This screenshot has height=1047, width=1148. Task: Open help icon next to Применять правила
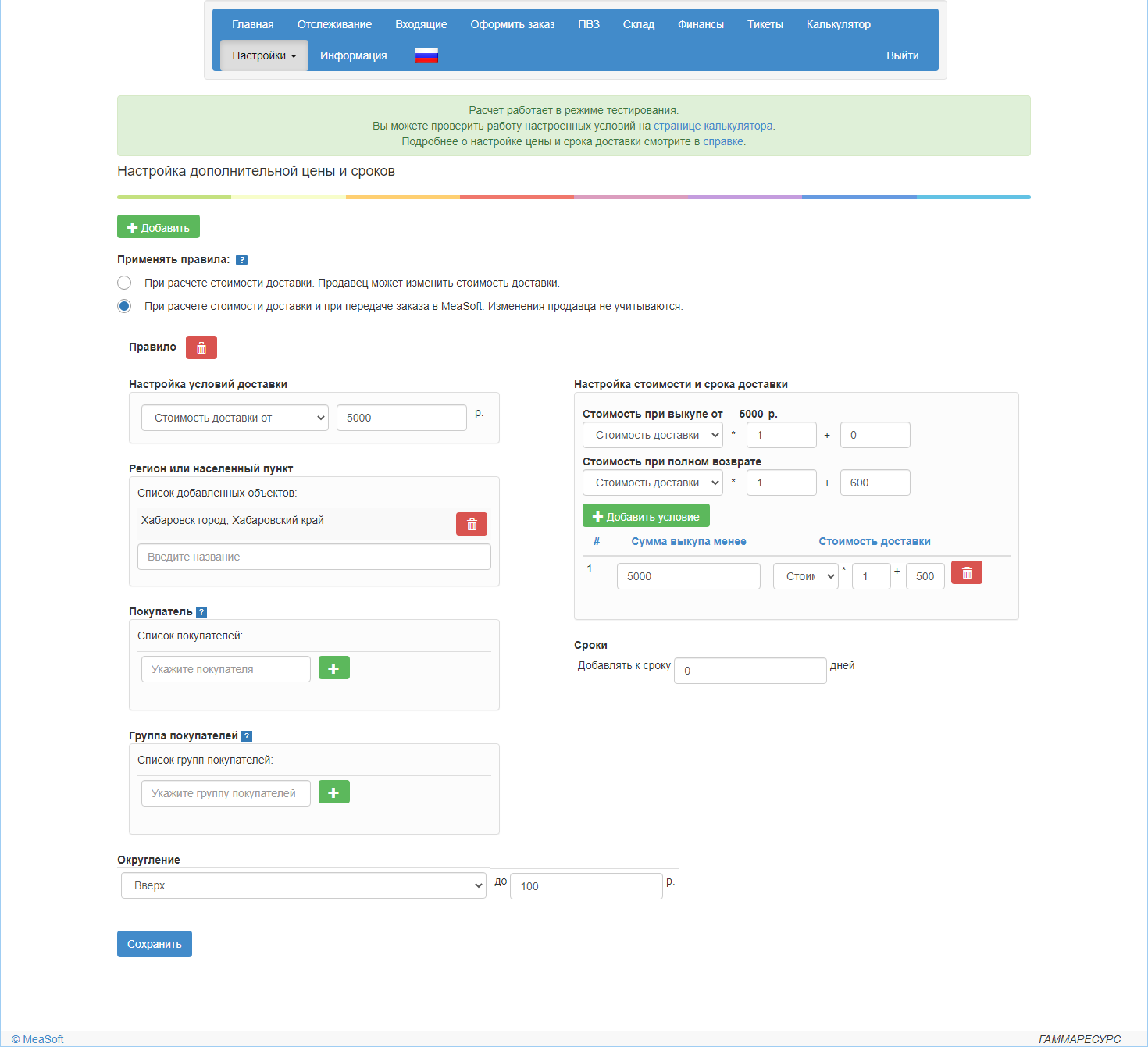point(241,260)
